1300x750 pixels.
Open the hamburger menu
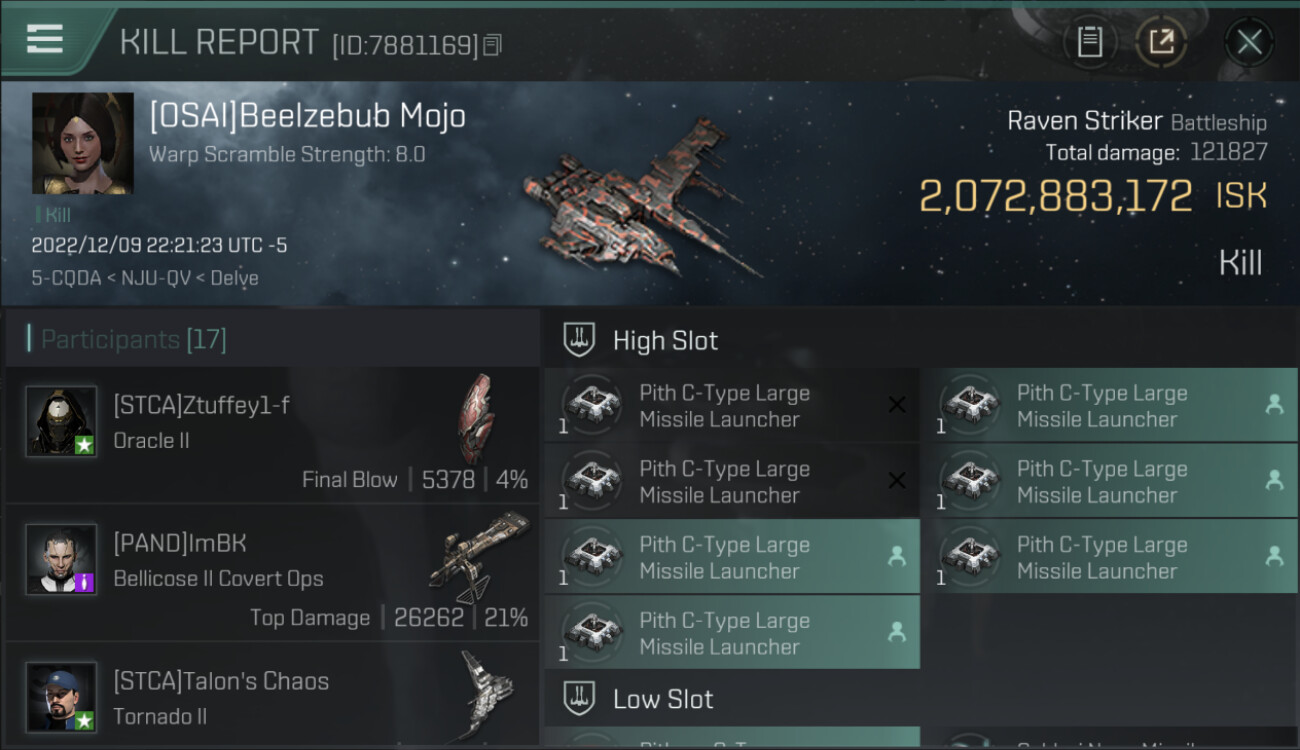45,39
